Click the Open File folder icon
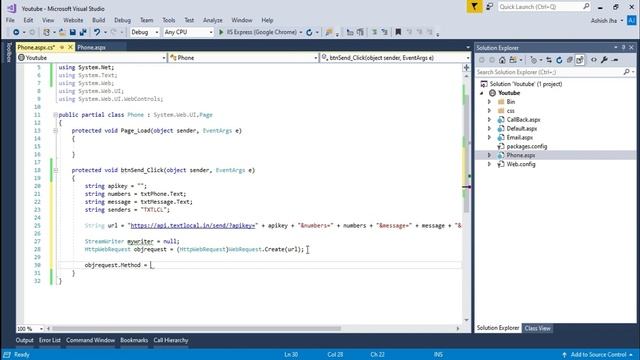This screenshot has width=640, height=360. pyautogui.click(x=62, y=32)
